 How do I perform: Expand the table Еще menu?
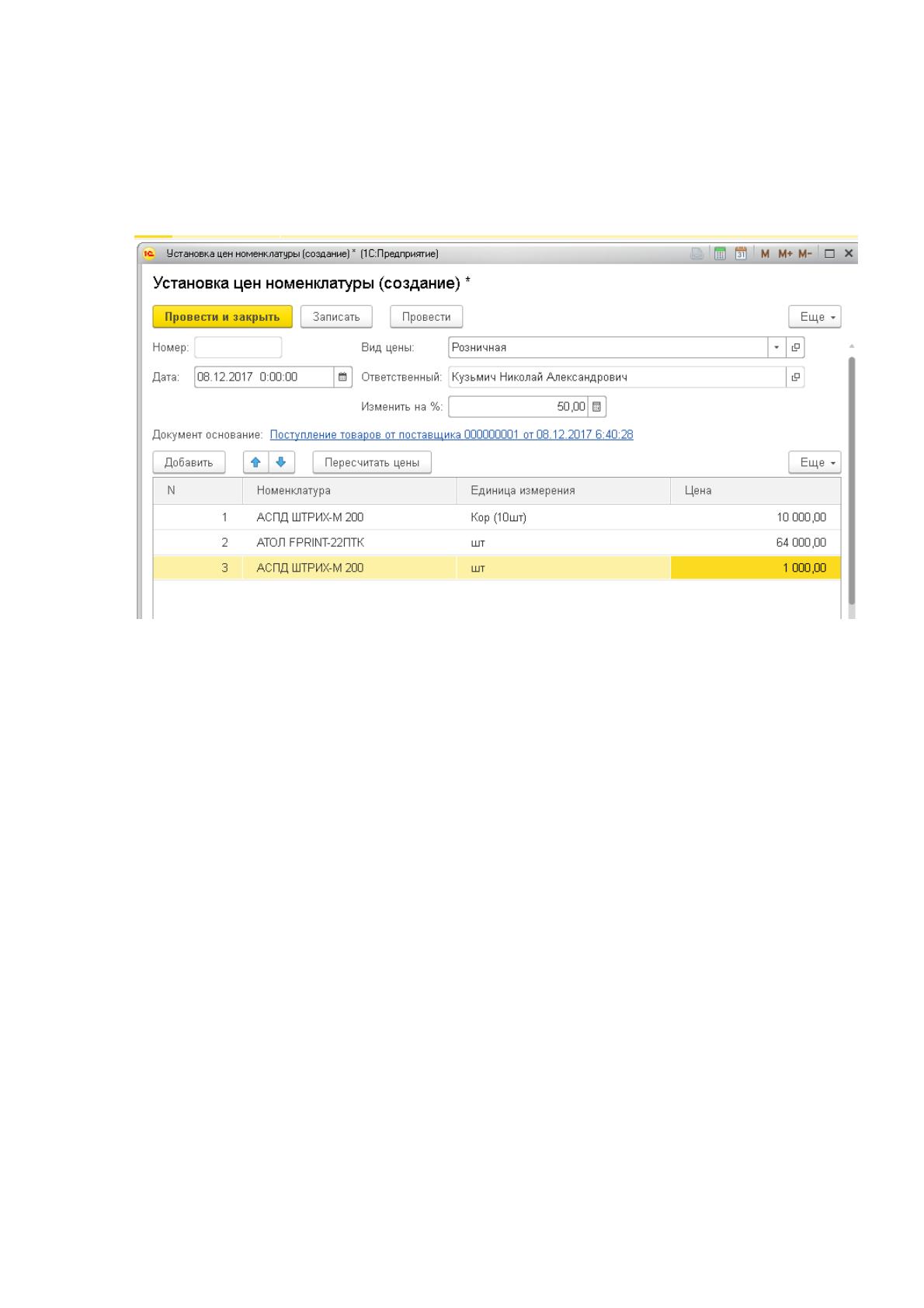815,462
